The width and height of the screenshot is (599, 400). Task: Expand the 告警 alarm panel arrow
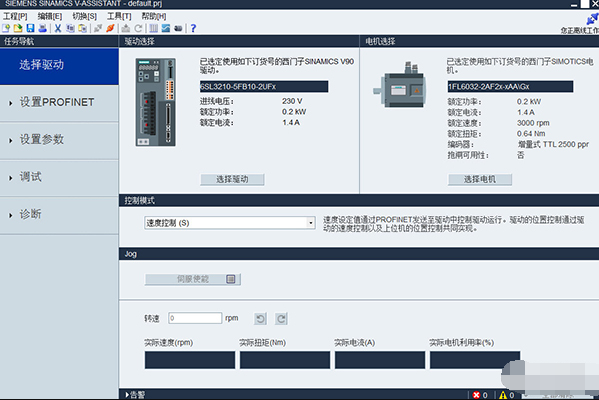(x=127, y=395)
